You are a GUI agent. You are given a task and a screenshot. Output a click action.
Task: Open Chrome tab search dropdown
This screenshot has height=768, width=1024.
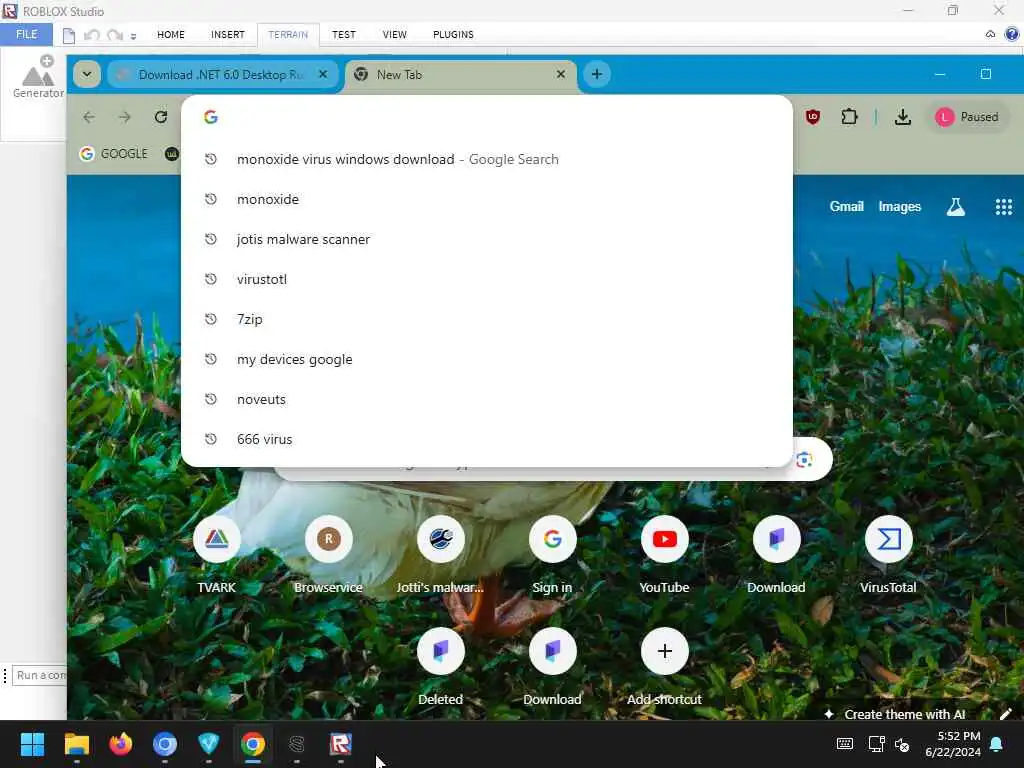click(x=87, y=74)
